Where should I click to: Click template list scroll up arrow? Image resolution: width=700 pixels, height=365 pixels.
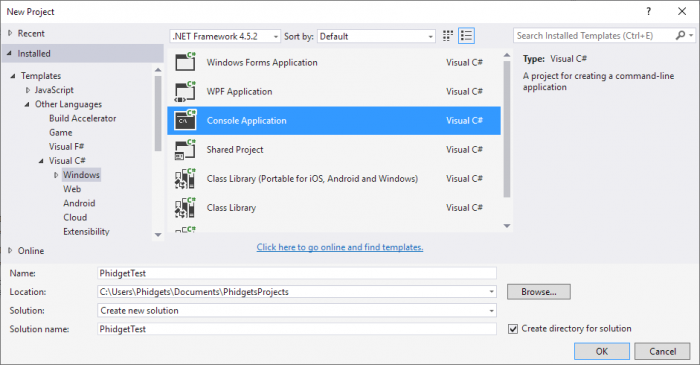click(x=507, y=55)
